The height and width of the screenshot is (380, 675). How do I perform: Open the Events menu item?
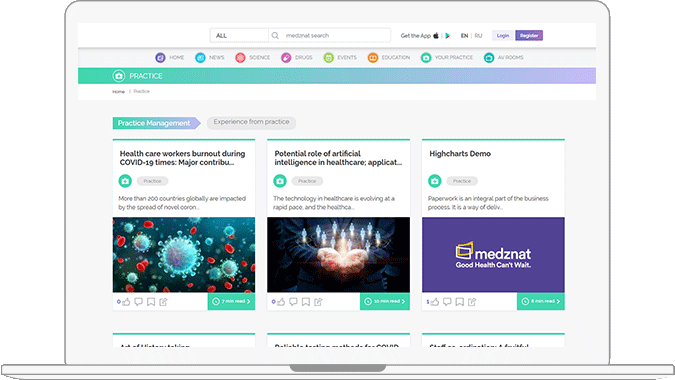point(347,57)
